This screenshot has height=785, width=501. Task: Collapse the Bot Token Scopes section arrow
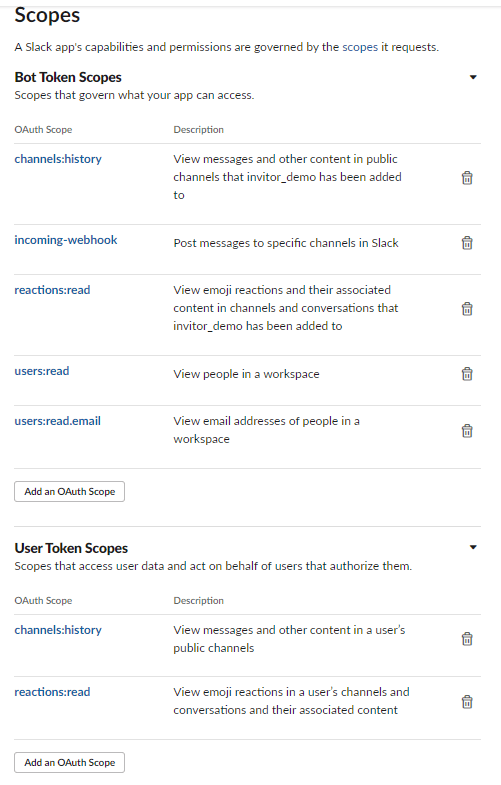[473, 77]
